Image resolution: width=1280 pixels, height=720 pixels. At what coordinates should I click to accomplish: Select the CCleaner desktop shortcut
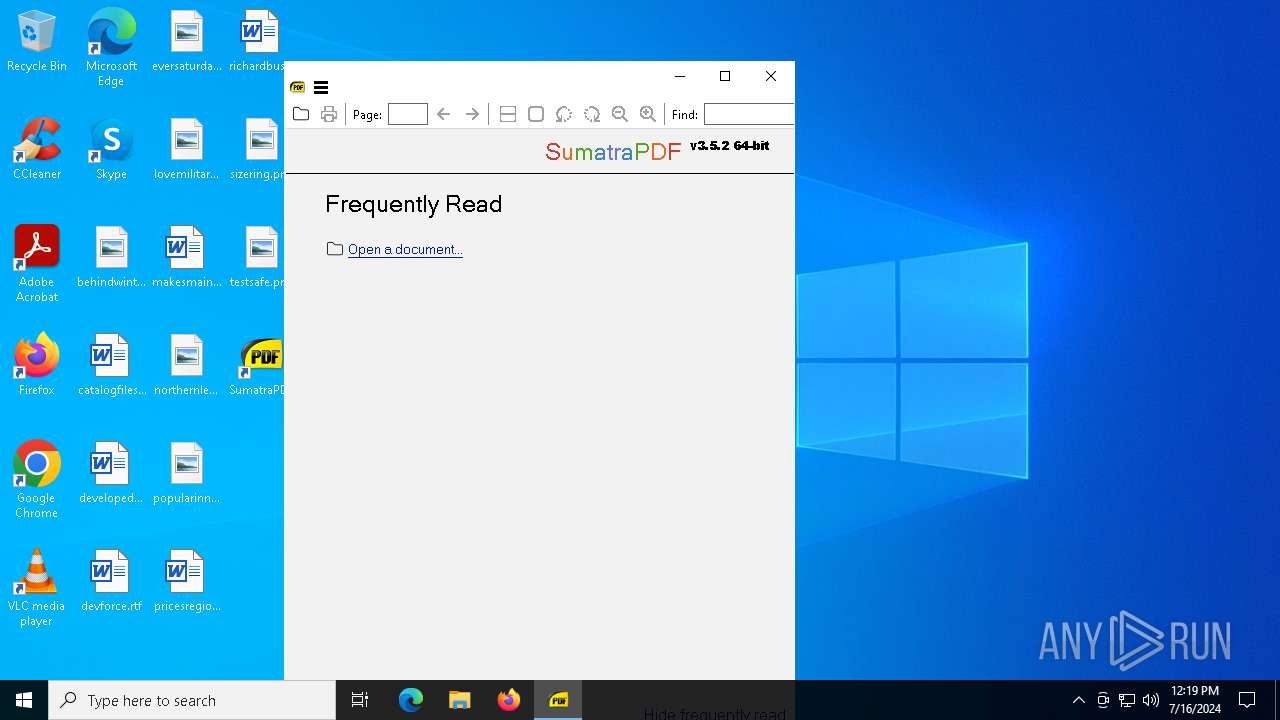[37, 149]
